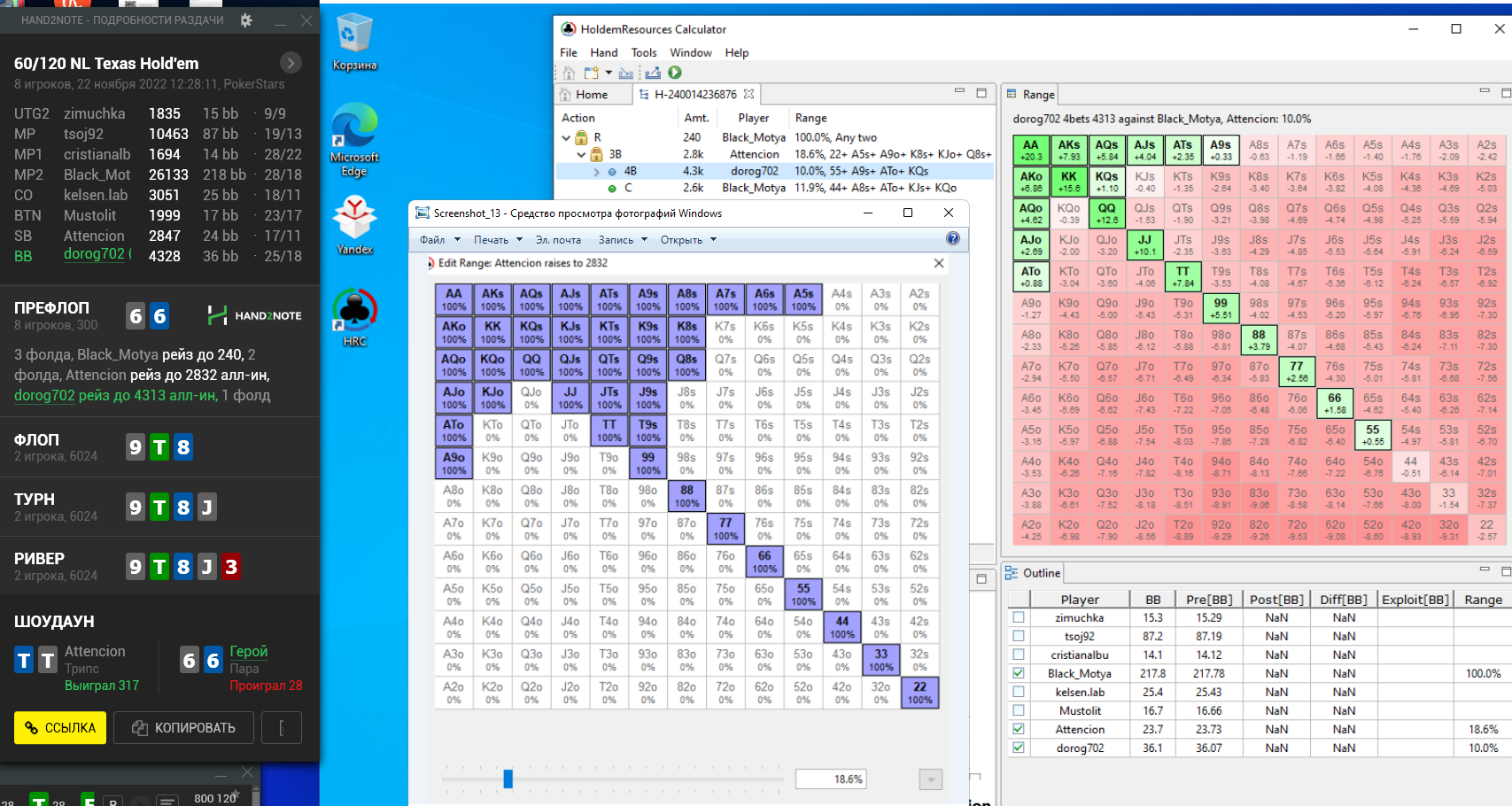Image resolution: width=1512 pixels, height=806 pixels.
Task: Open the File menu in HRC
Action: pyautogui.click(x=569, y=52)
